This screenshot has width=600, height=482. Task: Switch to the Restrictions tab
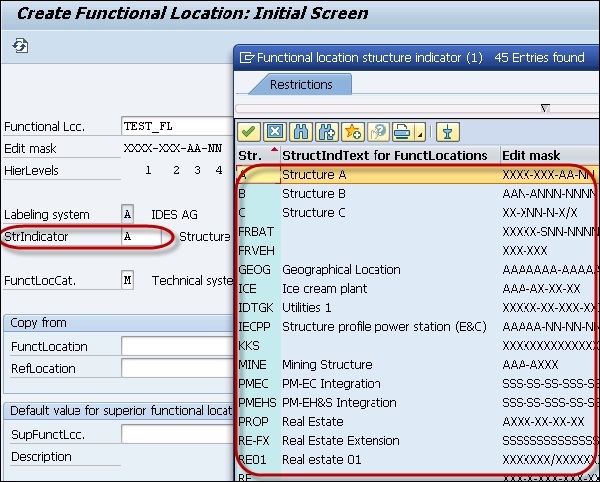pyautogui.click(x=301, y=85)
